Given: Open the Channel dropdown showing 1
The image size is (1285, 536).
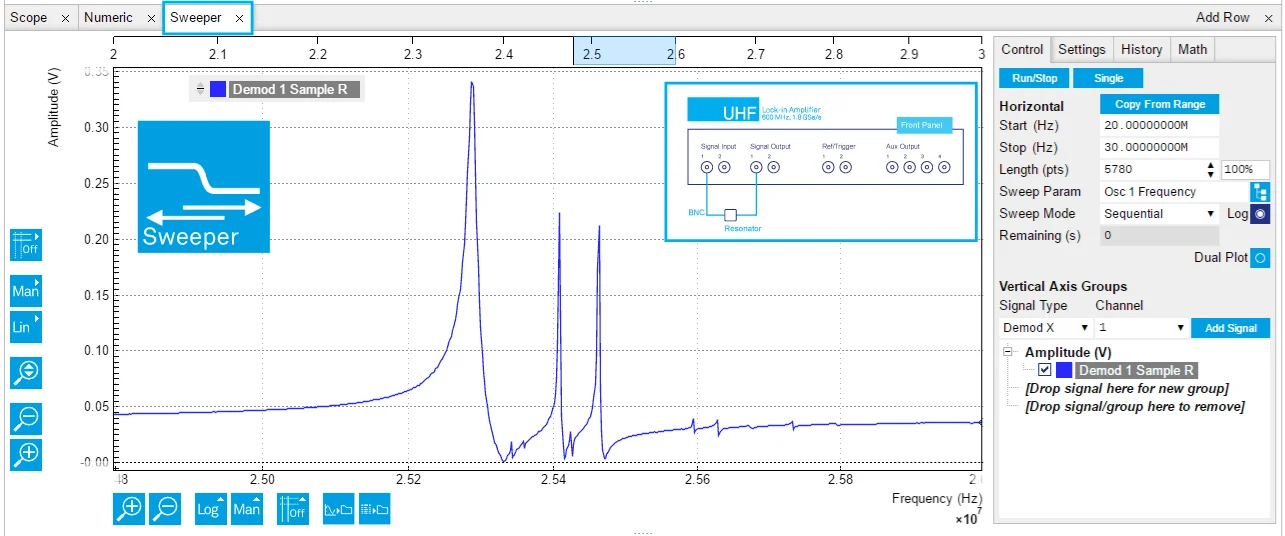Looking at the screenshot, I should pyautogui.click(x=1141, y=328).
